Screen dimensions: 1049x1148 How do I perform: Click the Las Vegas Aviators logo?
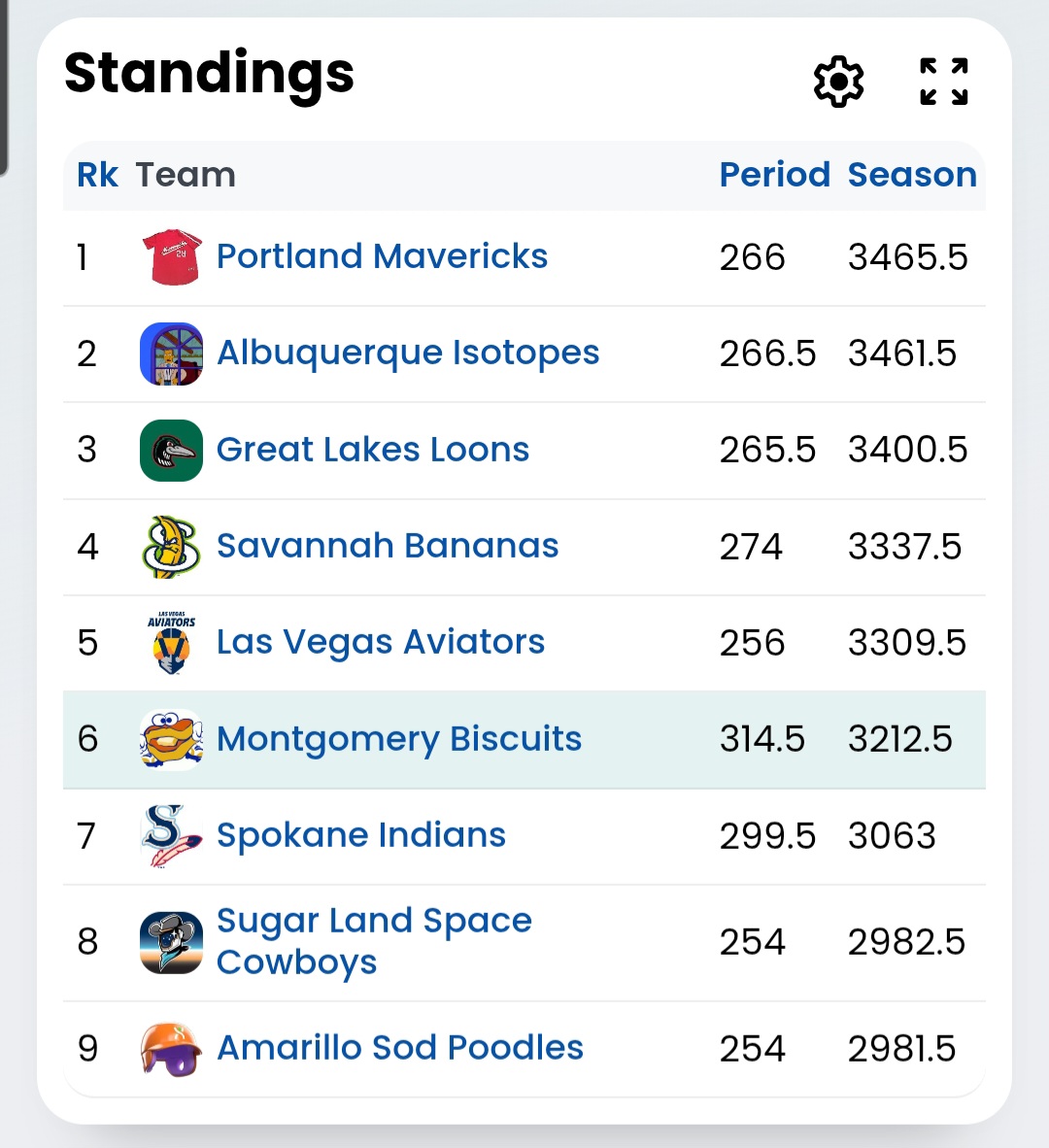point(171,642)
